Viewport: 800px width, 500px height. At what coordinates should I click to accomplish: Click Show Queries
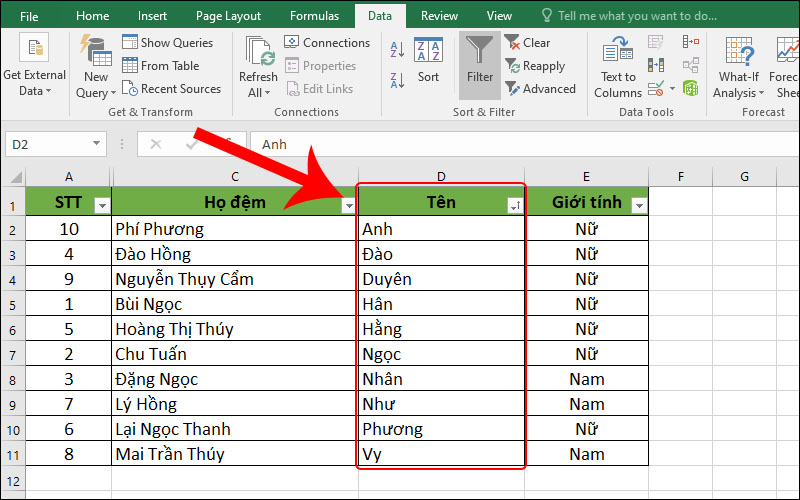point(167,42)
